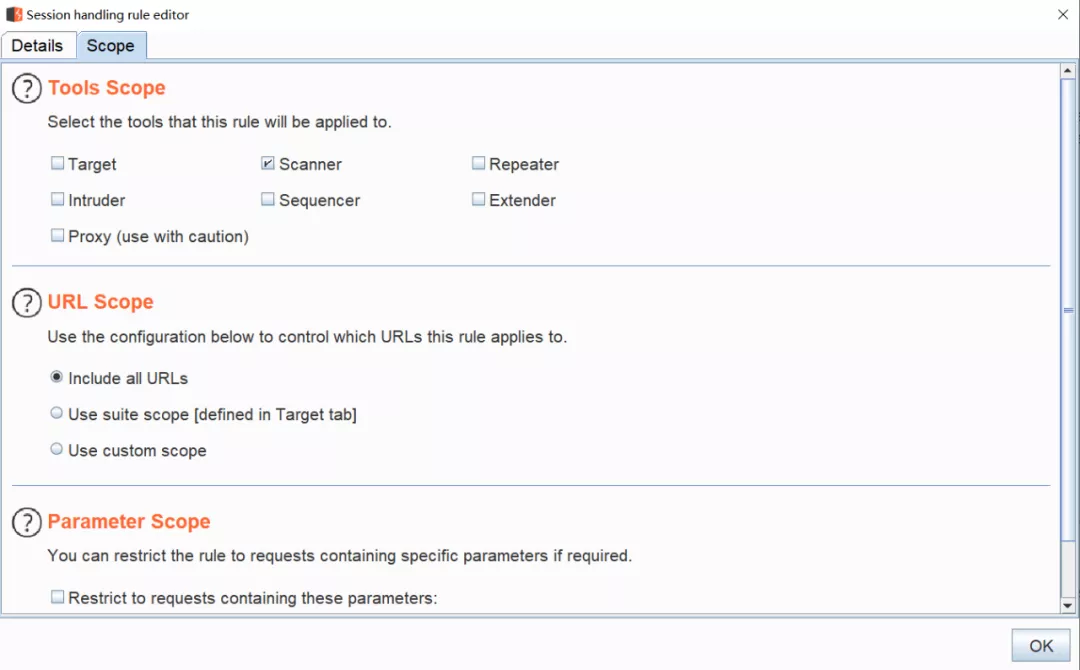This screenshot has width=1080, height=670.
Task: Check the Sequencer option
Action: (x=268, y=199)
